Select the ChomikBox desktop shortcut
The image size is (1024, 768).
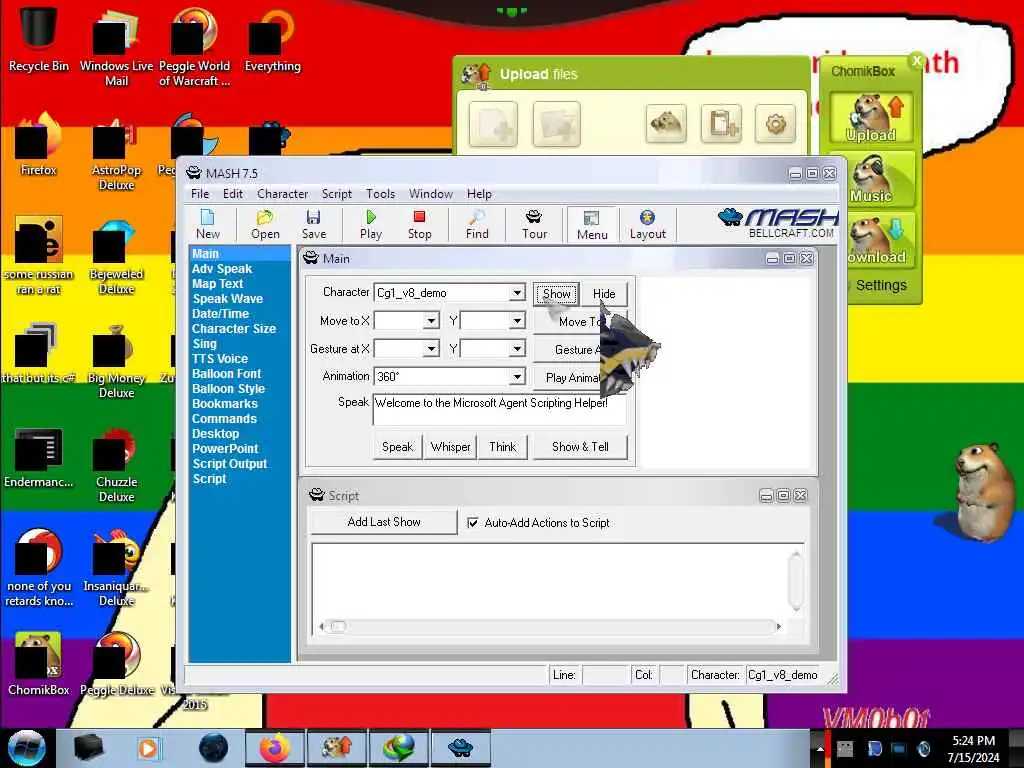pyautogui.click(x=38, y=664)
